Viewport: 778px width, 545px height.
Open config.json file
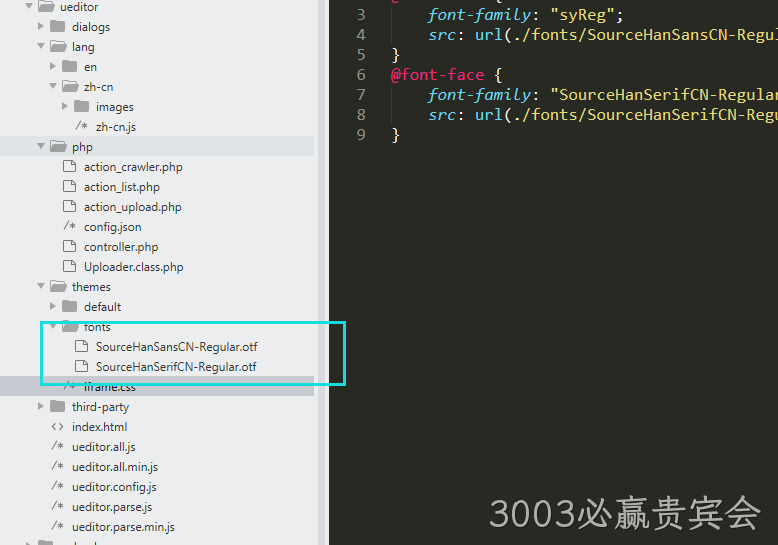(113, 227)
